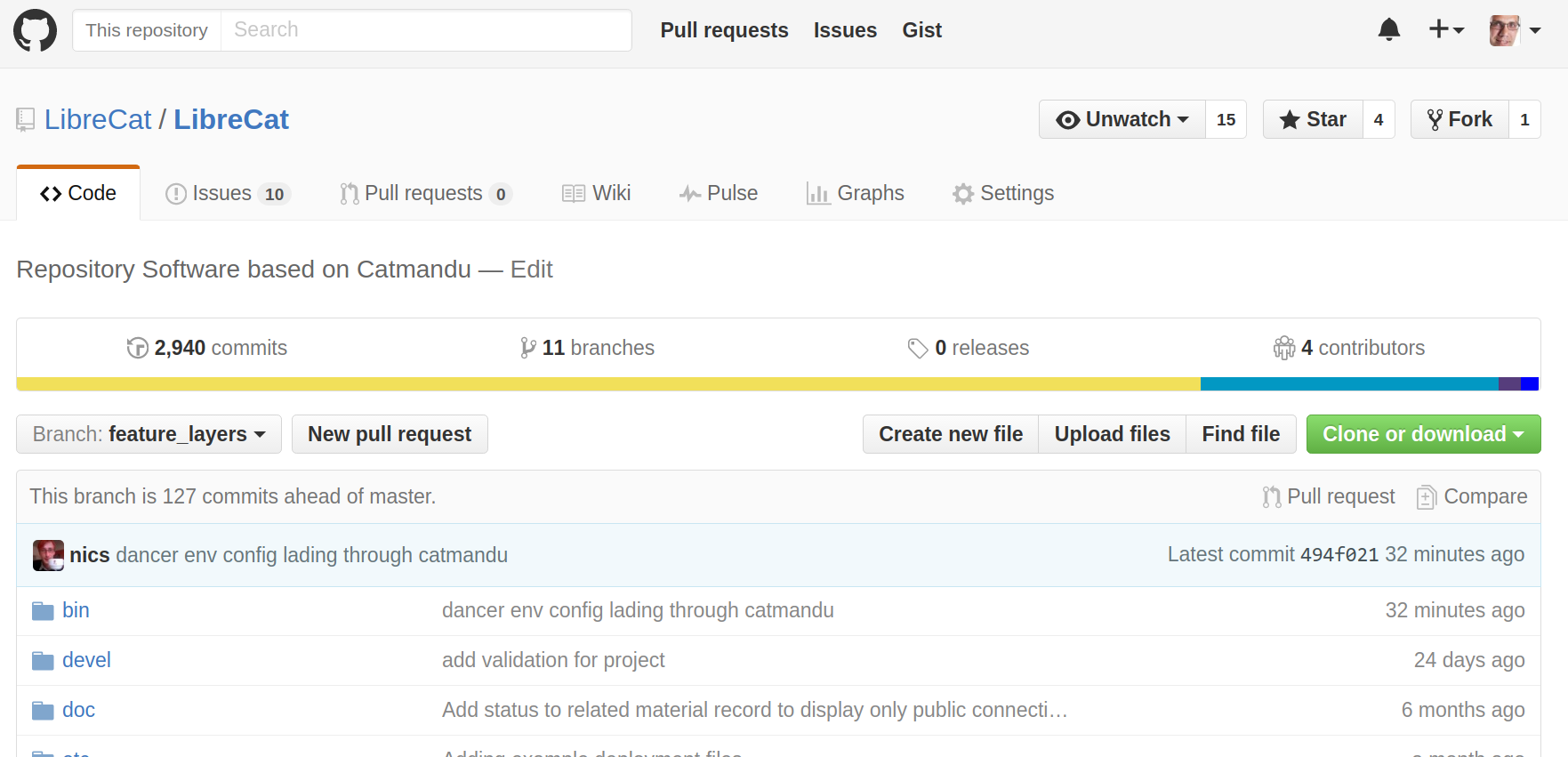The width and height of the screenshot is (1568, 757).
Task: View the 15 watchers count
Action: [1226, 119]
